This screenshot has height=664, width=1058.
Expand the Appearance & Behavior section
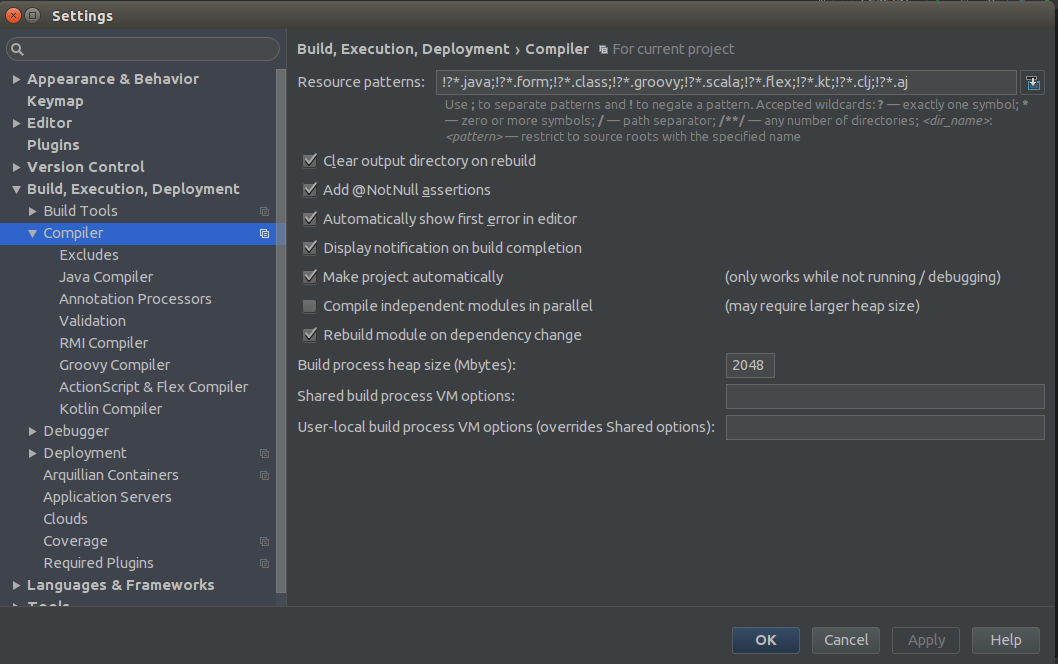pyautogui.click(x=16, y=79)
